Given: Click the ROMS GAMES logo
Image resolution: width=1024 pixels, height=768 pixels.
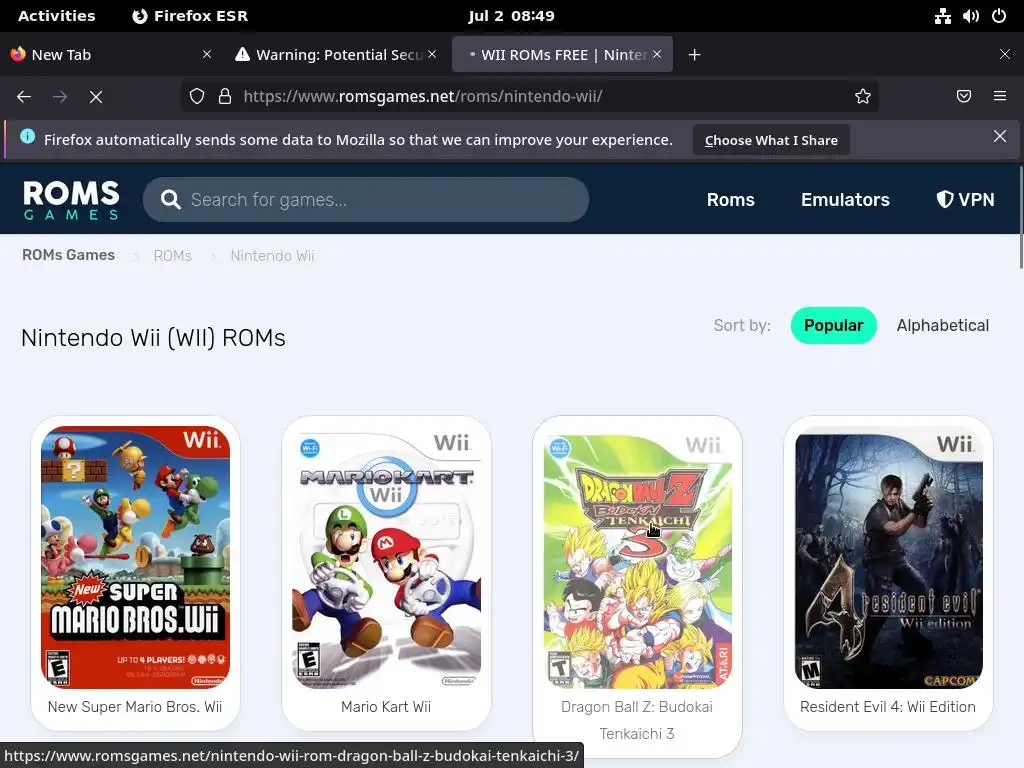Looking at the screenshot, I should click(71, 199).
